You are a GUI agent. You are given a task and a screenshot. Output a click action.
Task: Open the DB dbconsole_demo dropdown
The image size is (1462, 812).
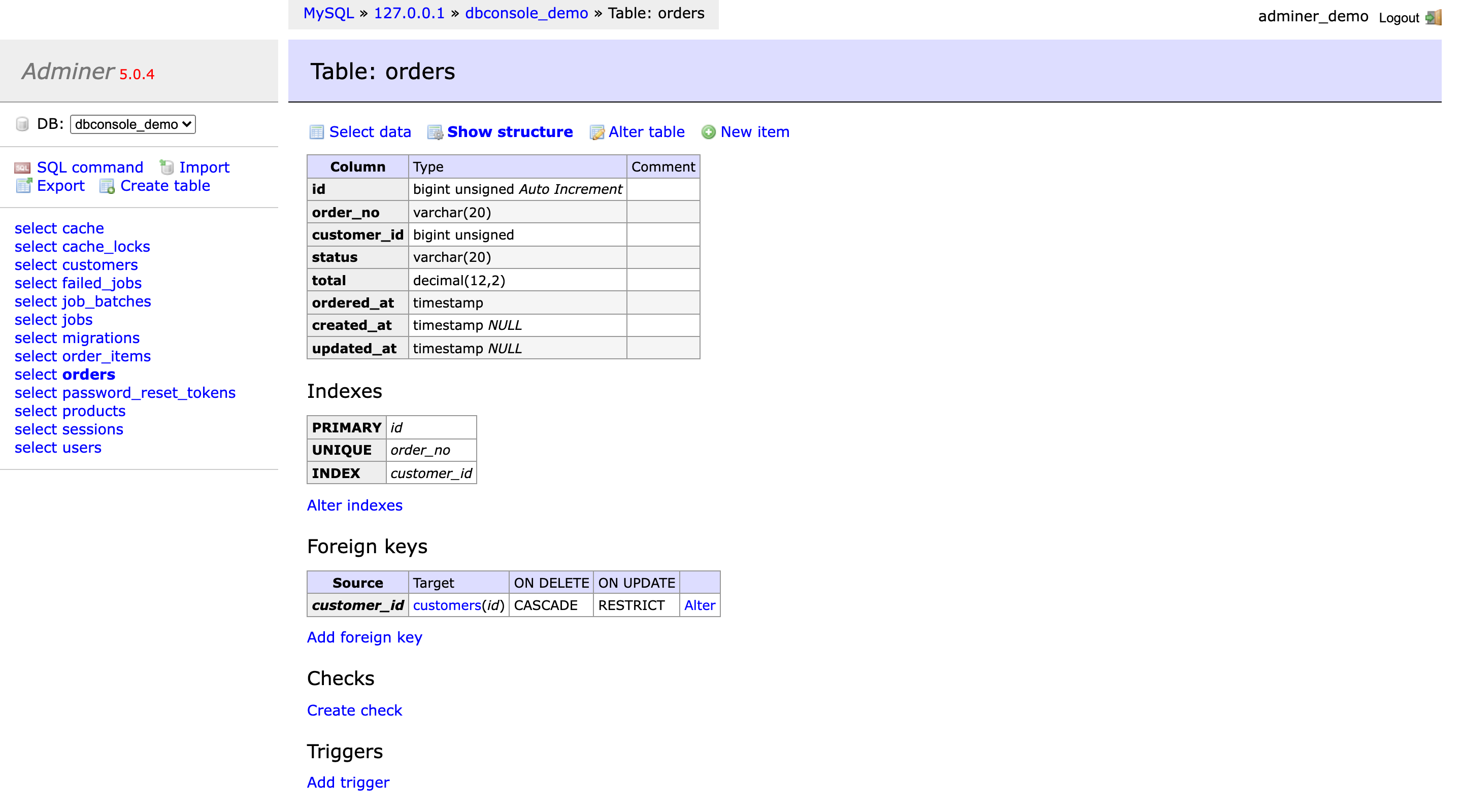coord(133,124)
